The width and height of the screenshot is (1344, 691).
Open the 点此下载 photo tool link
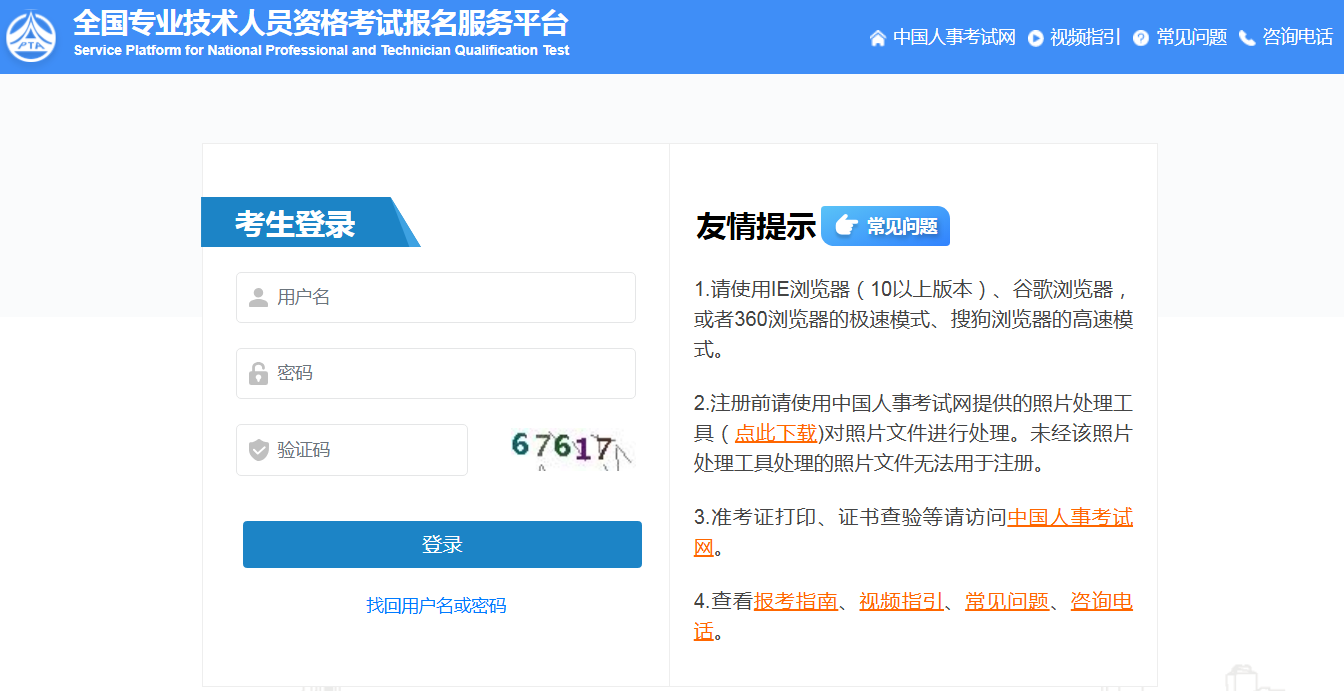(776, 433)
